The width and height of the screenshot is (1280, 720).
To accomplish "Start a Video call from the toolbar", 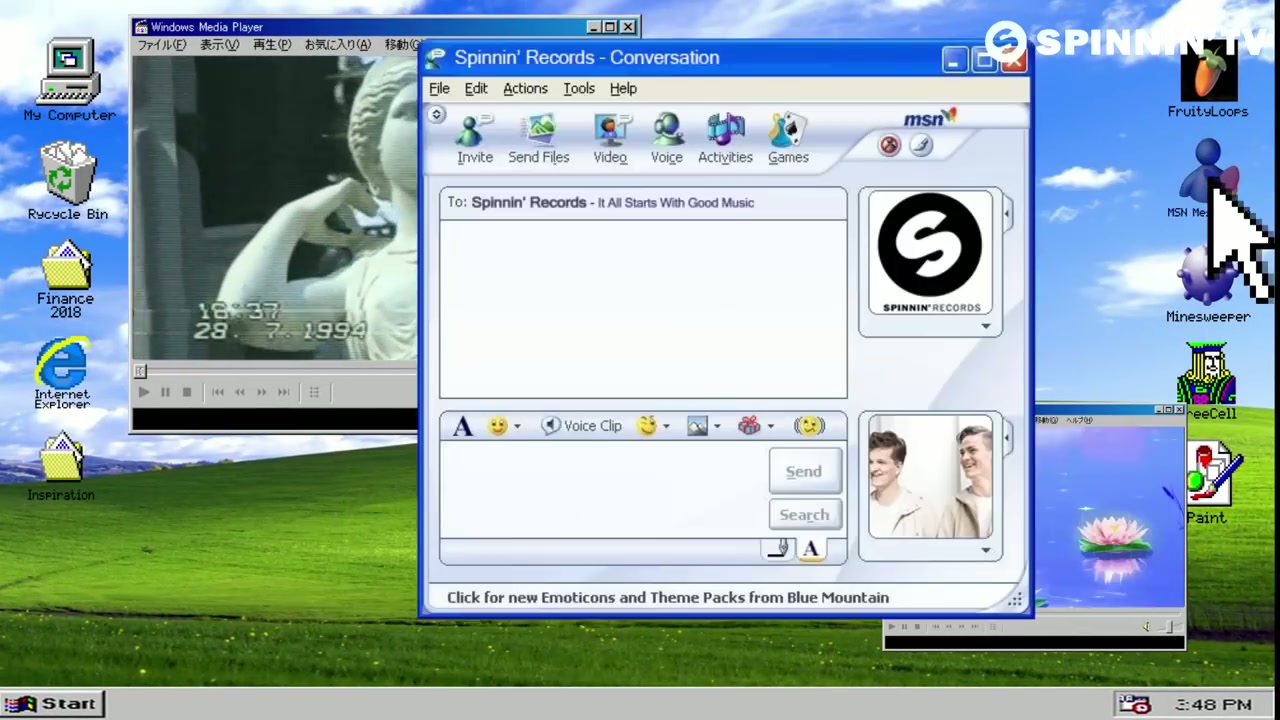I will coord(610,139).
